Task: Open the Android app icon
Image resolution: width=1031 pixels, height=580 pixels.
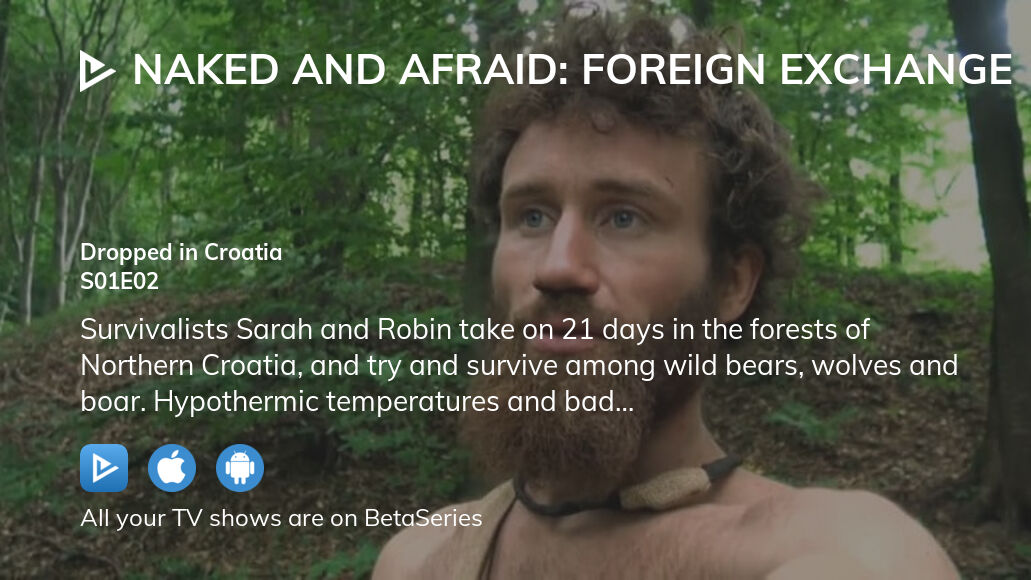Action: [x=240, y=468]
